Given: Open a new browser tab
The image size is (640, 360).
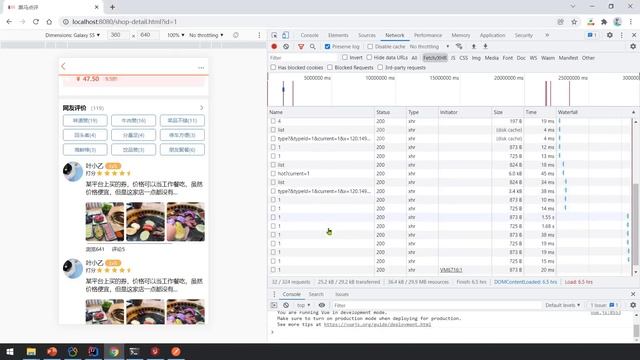Looking at the screenshot, I should (x=112, y=7).
